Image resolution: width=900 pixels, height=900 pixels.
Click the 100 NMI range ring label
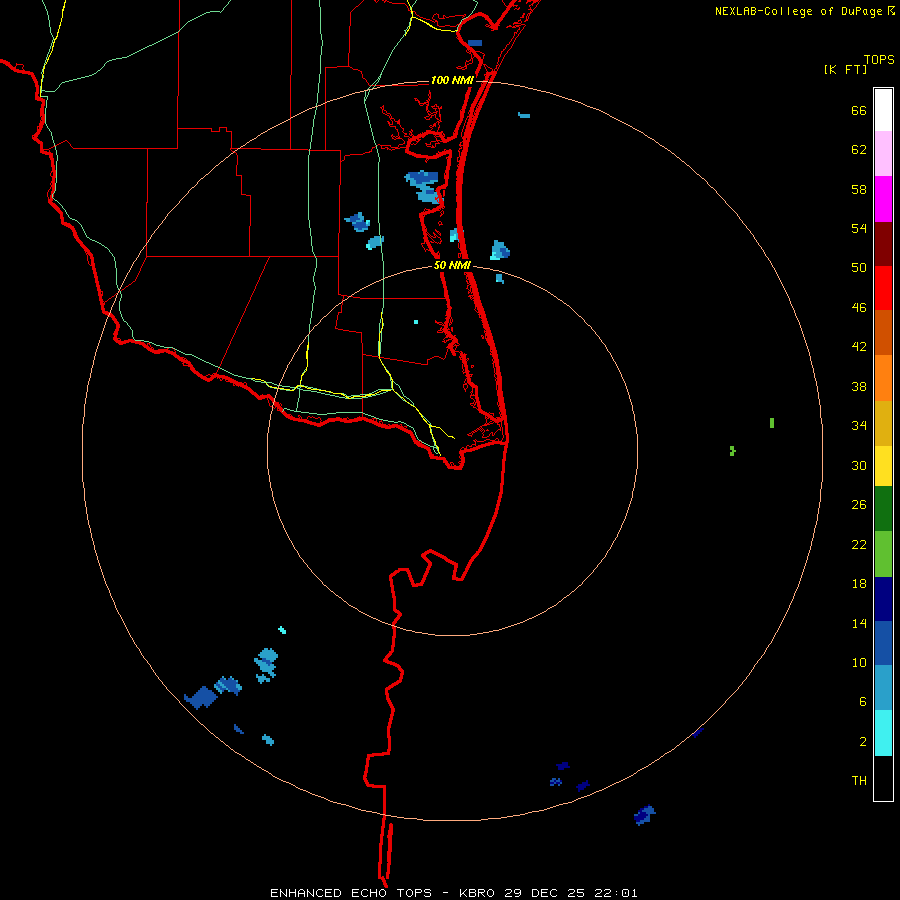click(x=452, y=80)
